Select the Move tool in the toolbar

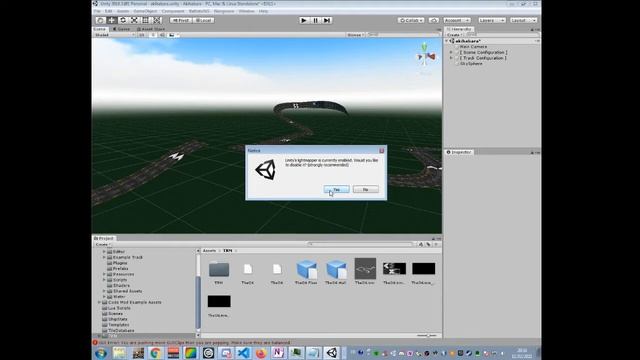(x=111, y=20)
